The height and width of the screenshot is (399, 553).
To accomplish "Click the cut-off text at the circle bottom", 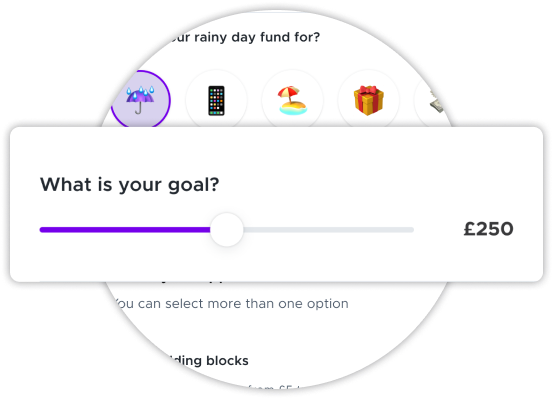I will [x=272, y=387].
